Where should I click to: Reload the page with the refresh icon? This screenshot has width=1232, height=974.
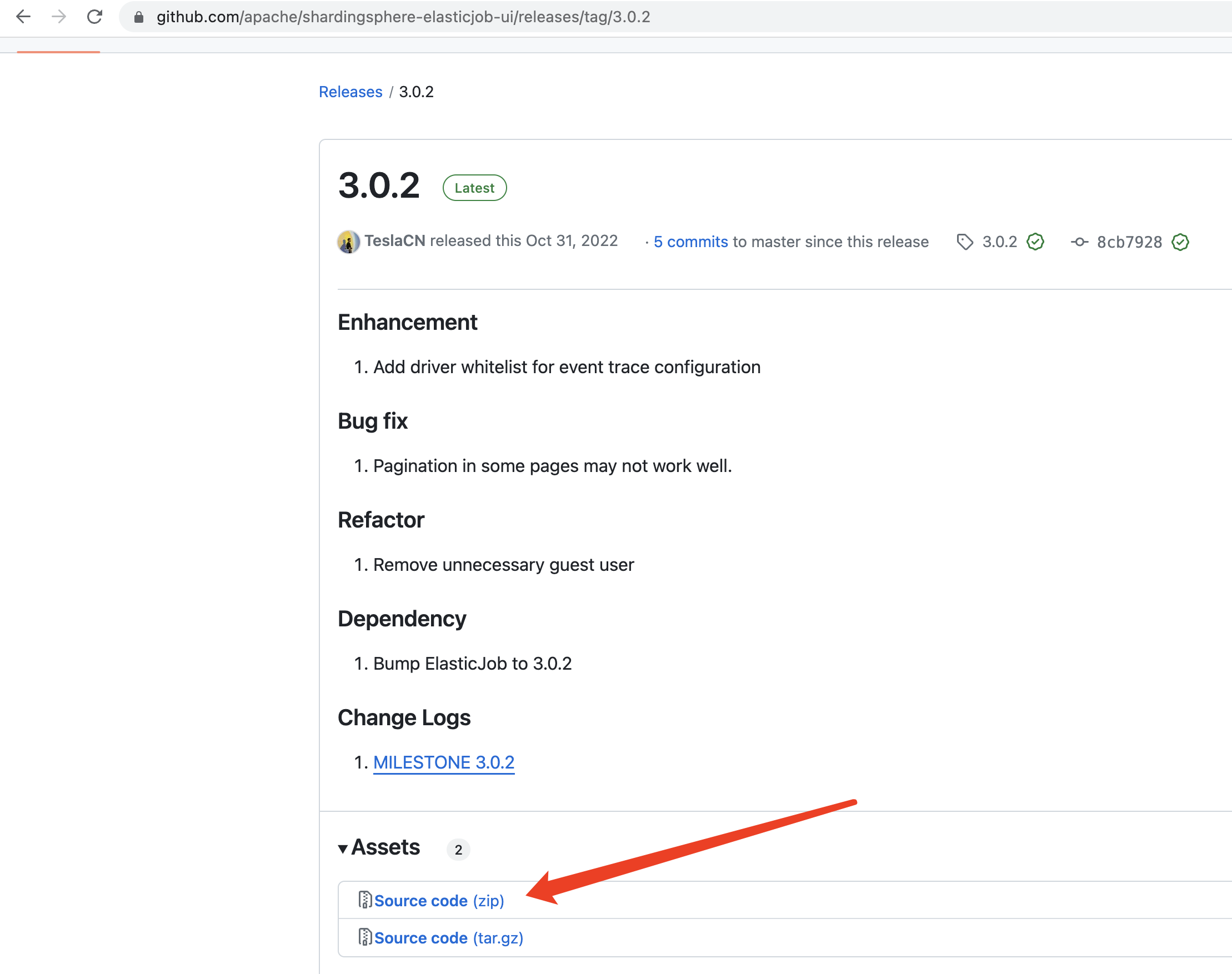click(x=94, y=17)
